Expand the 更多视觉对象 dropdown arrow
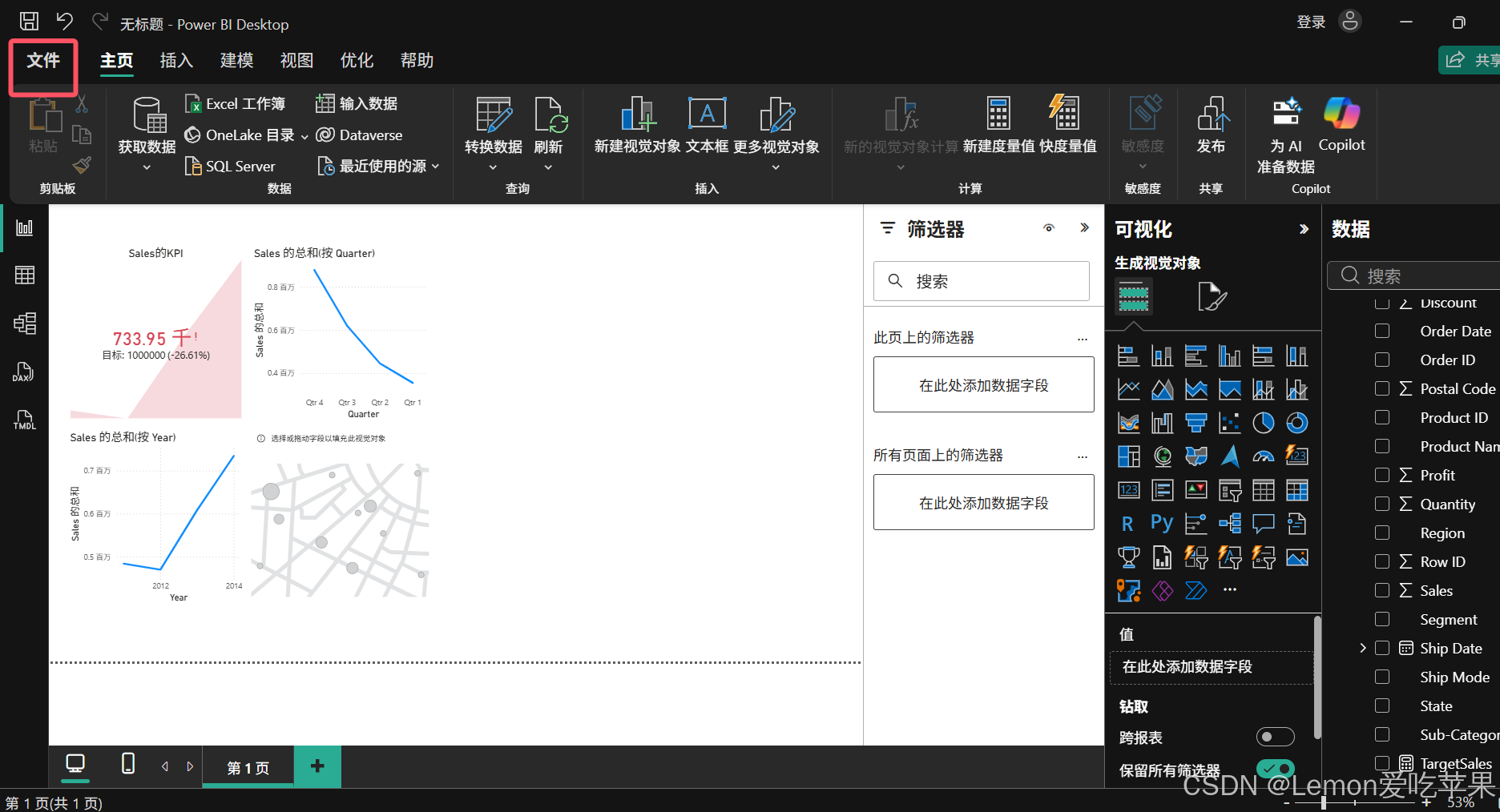 776,167
